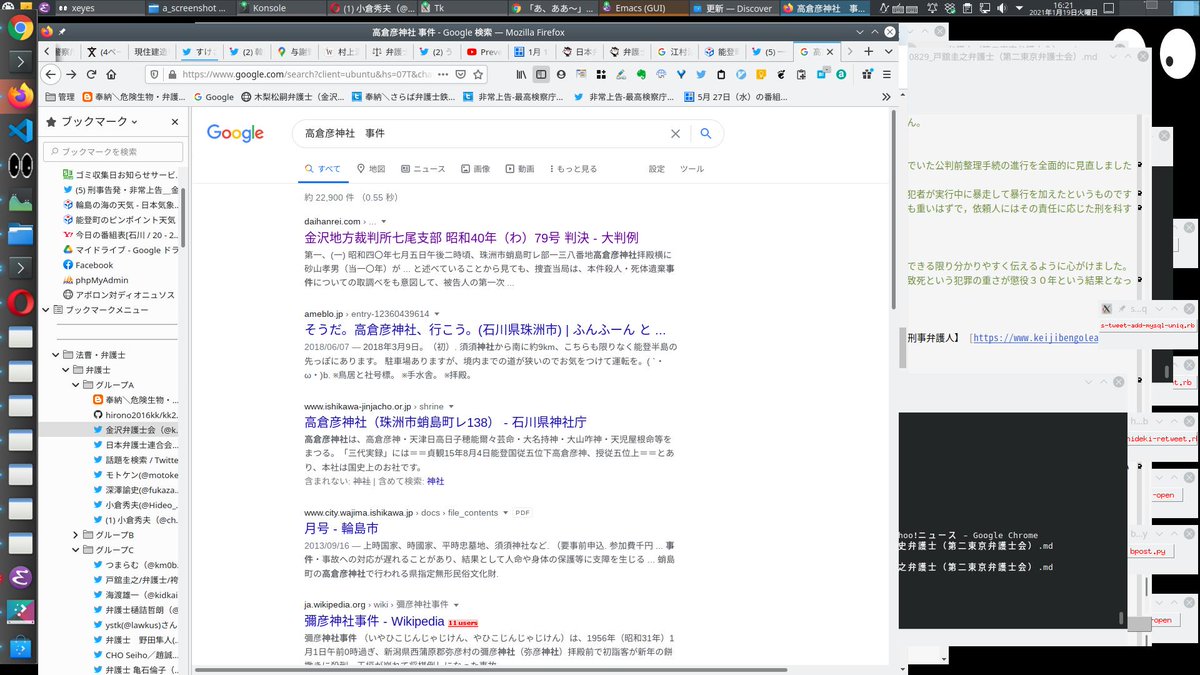Collapse the 弁護士 folder
Viewport: 1200px width, 675px height.
coord(66,370)
